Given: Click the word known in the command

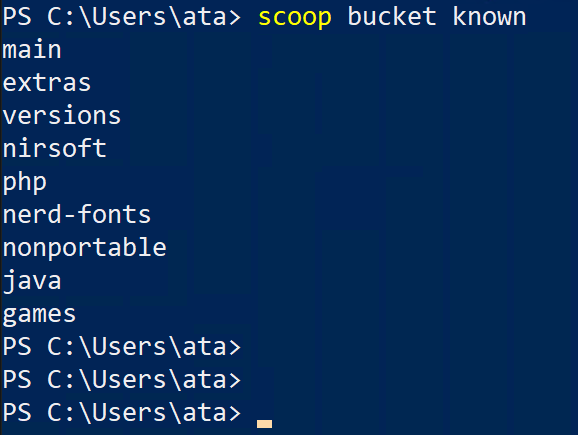Looking at the screenshot, I should point(489,17).
